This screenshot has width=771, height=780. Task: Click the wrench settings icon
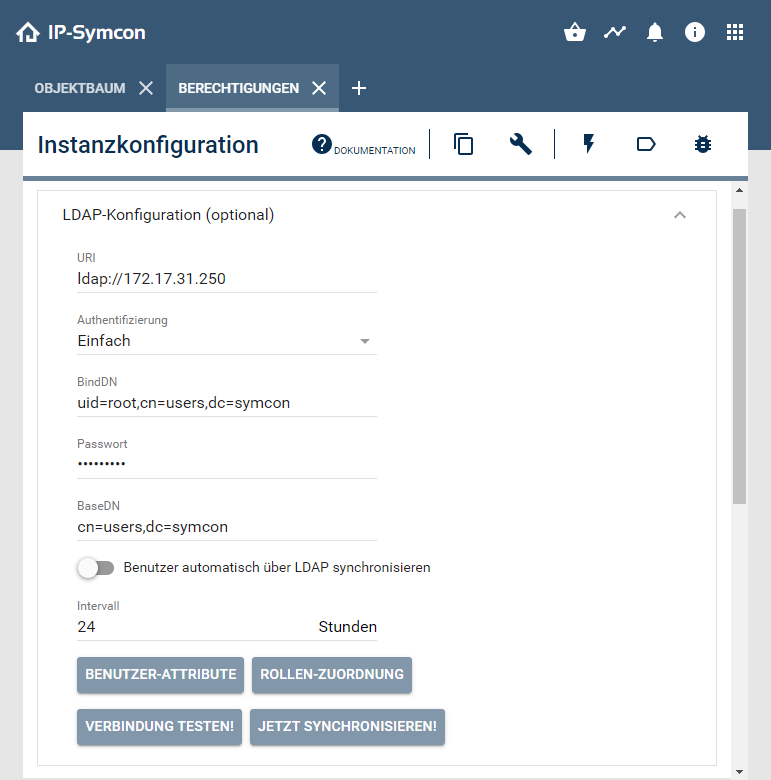click(x=520, y=144)
